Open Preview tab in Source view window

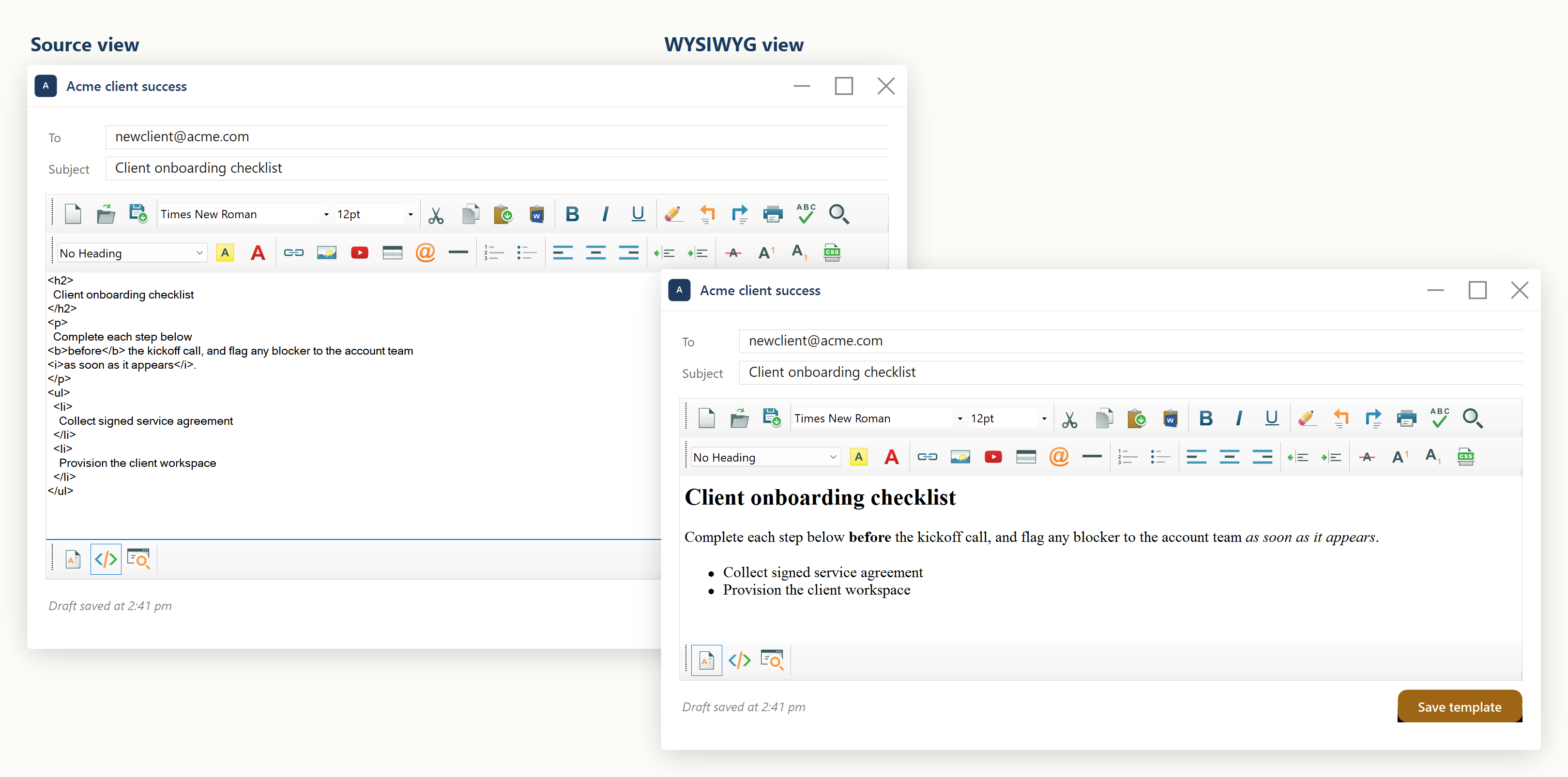pyautogui.click(x=139, y=559)
